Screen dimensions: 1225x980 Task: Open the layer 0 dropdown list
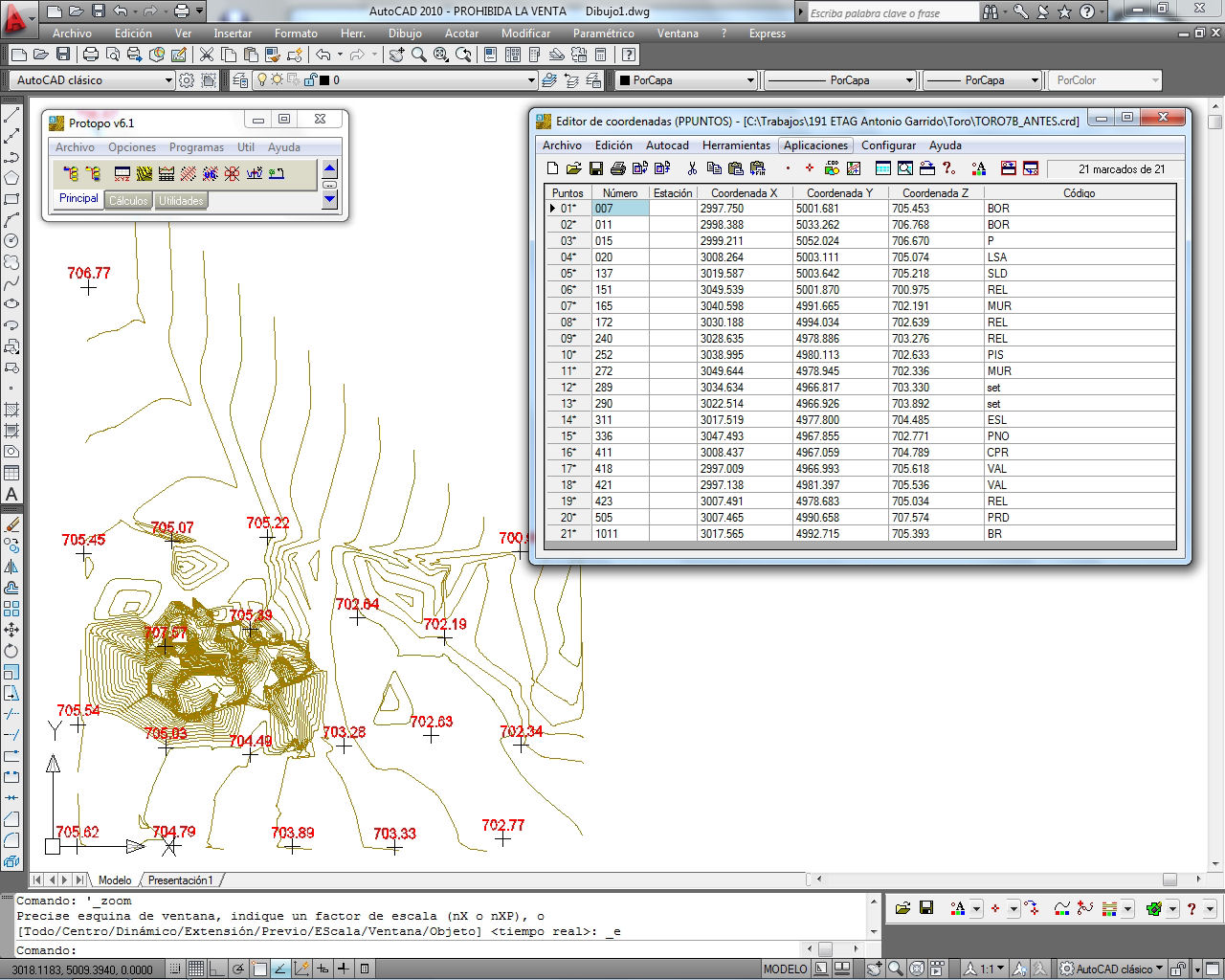tap(531, 80)
